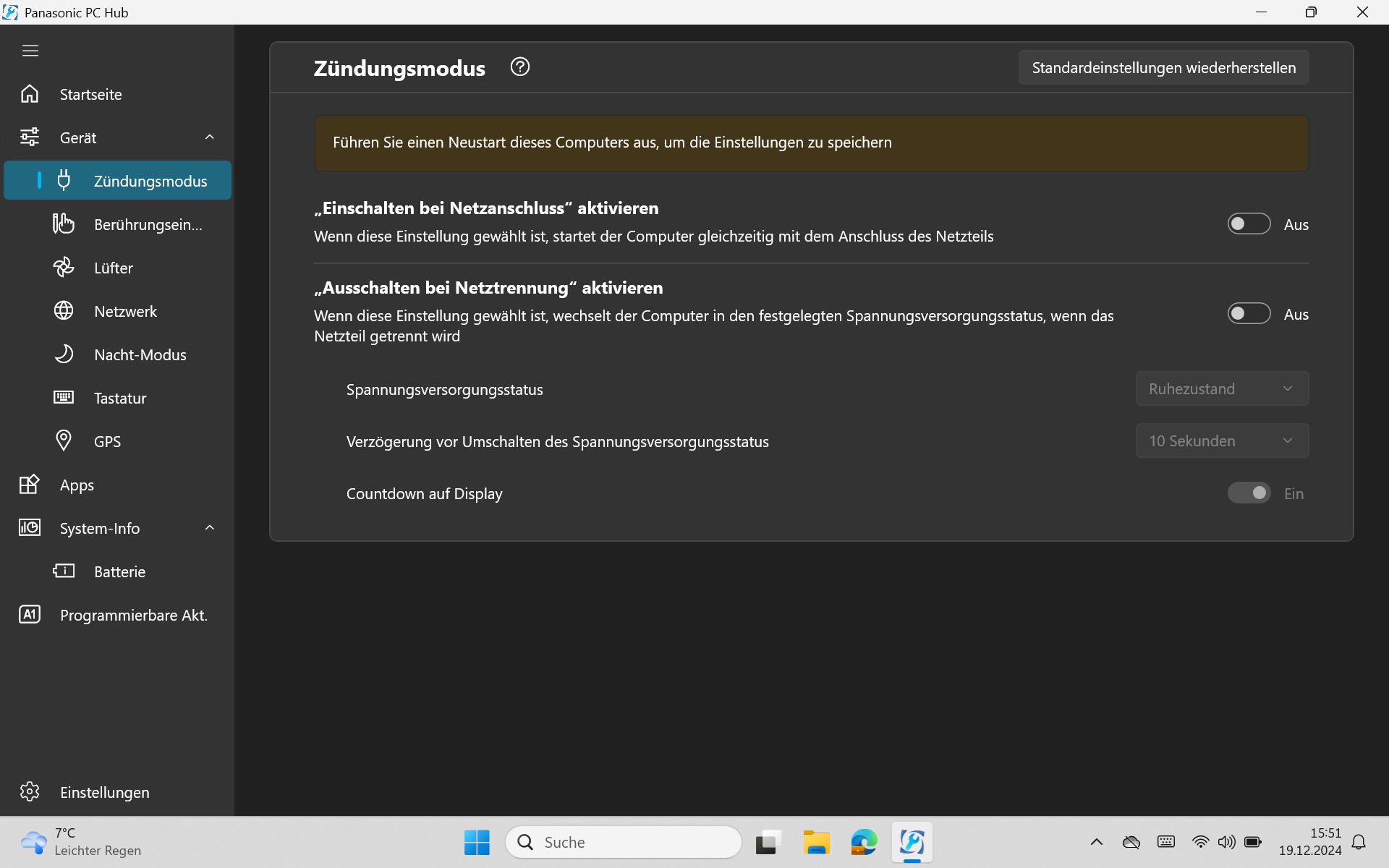Select the Netzwerk globe icon
Image resolution: width=1389 pixels, height=868 pixels.
[x=64, y=311]
